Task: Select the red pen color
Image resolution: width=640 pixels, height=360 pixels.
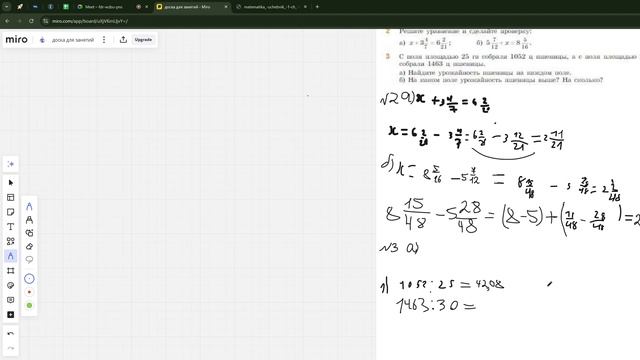Action: pyautogui.click(x=29, y=292)
